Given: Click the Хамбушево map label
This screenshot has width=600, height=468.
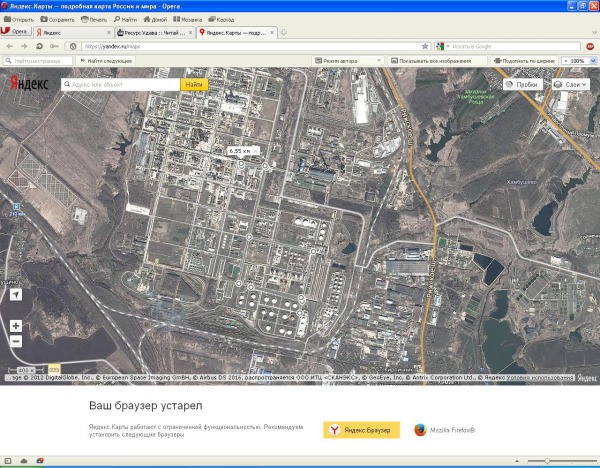Looking at the screenshot, I should [521, 183].
